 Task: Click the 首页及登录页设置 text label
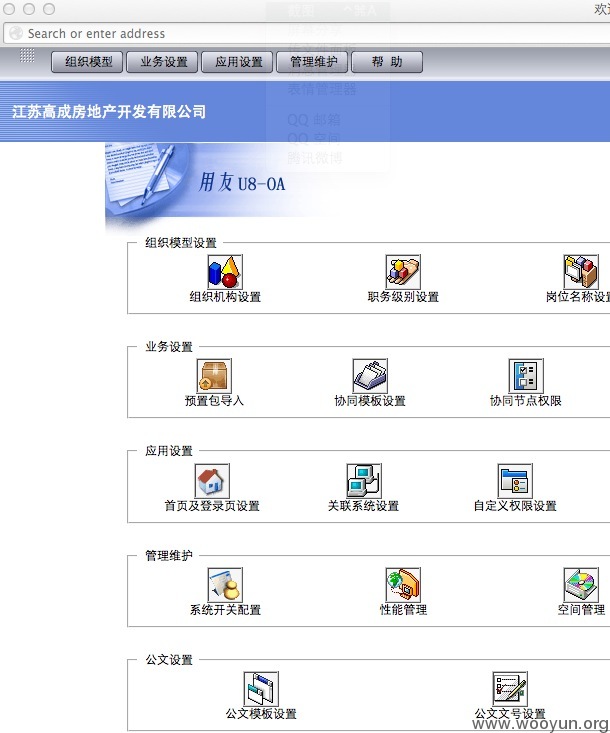click(212, 505)
